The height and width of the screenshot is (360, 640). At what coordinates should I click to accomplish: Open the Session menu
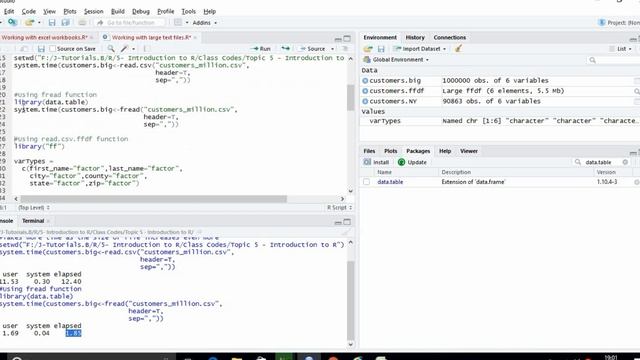[93, 11]
